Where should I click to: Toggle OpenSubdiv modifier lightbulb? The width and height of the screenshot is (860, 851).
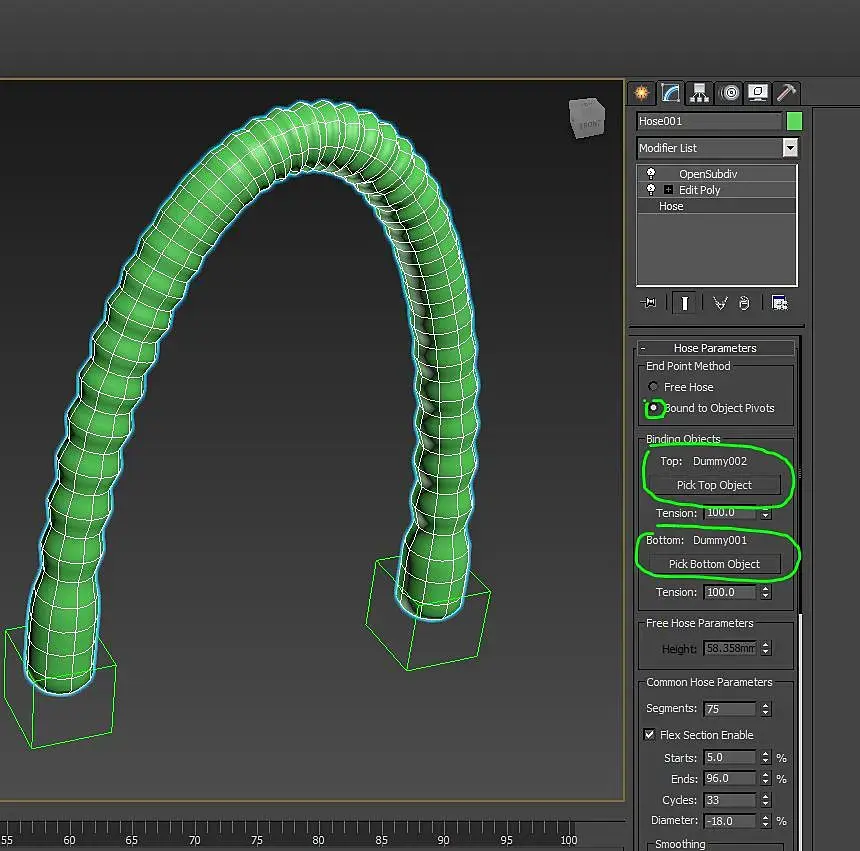[651, 174]
